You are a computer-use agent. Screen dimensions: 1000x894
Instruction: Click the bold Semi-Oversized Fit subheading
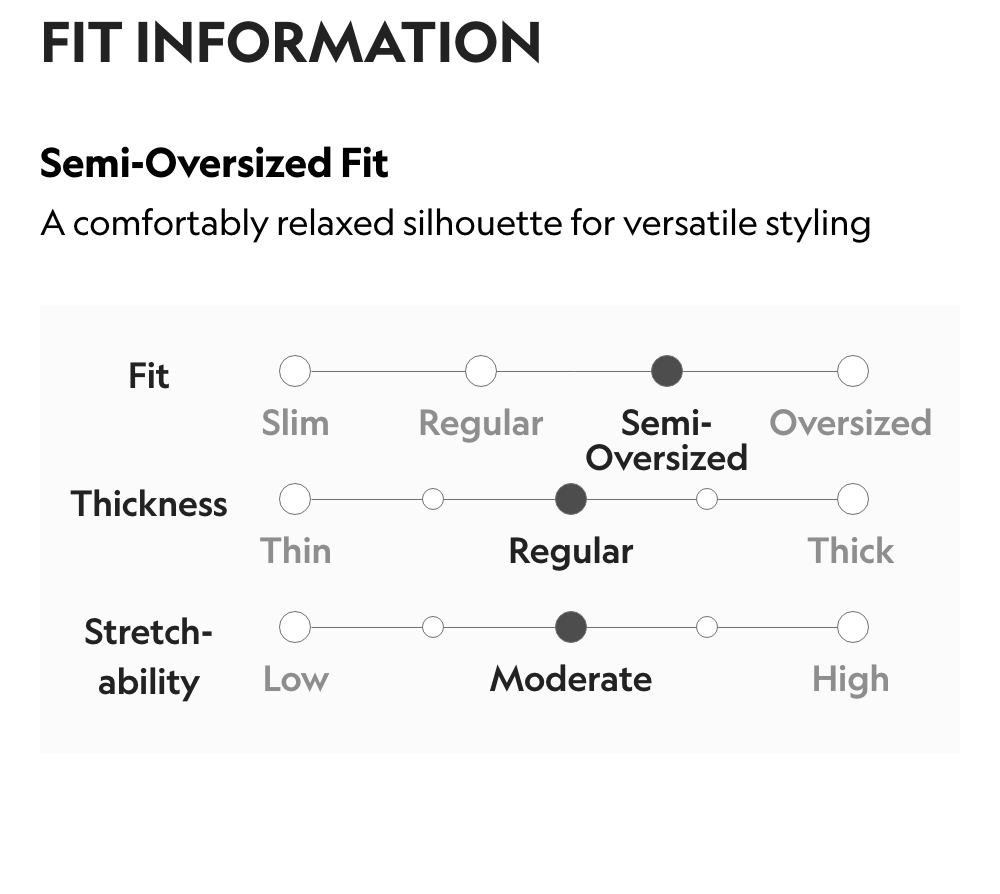[x=214, y=163]
